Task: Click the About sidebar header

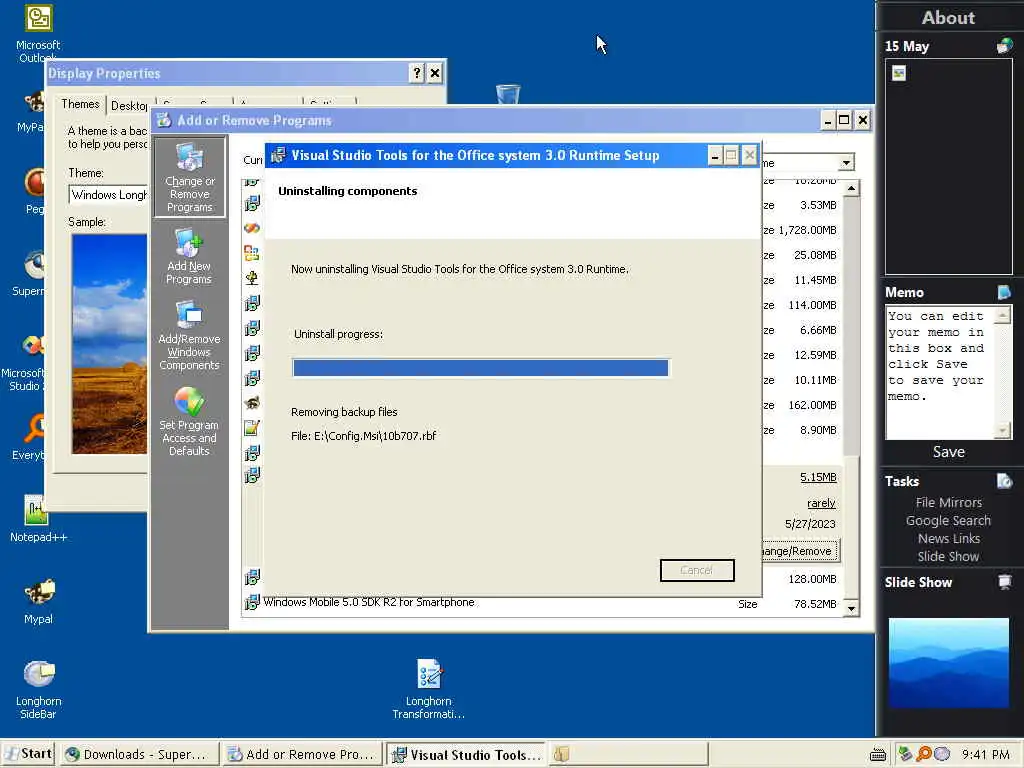Action: pos(948,18)
